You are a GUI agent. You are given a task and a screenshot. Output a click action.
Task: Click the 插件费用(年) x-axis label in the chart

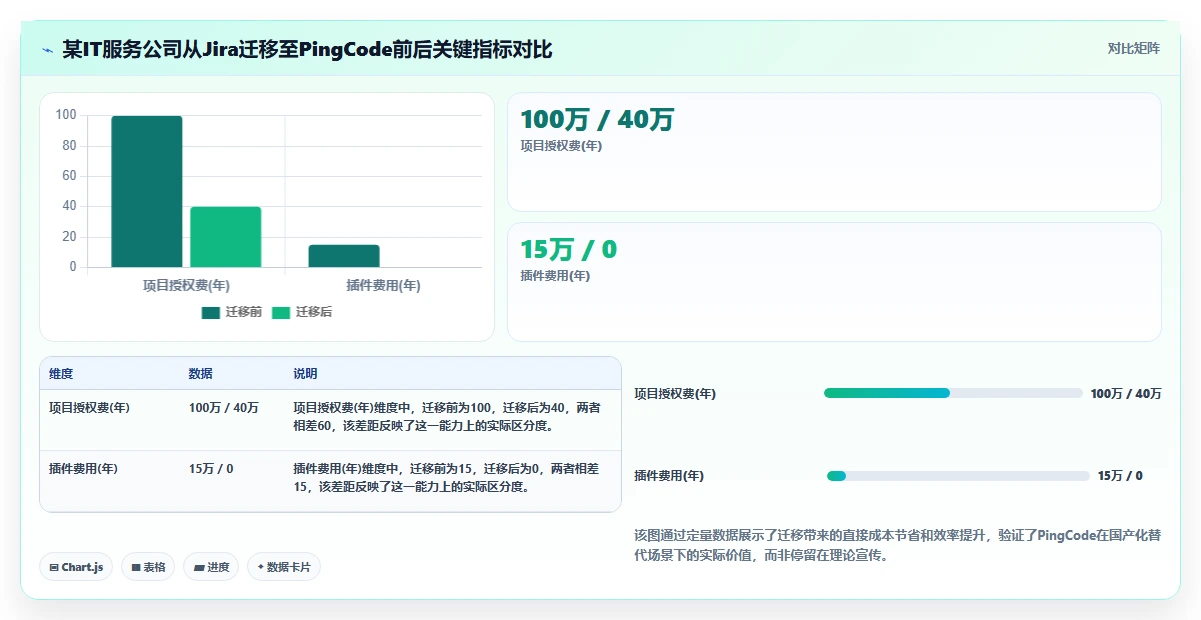tap(383, 285)
